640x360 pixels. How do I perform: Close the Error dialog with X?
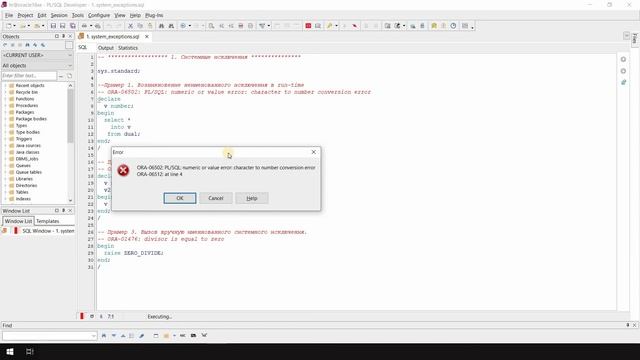(x=313, y=152)
